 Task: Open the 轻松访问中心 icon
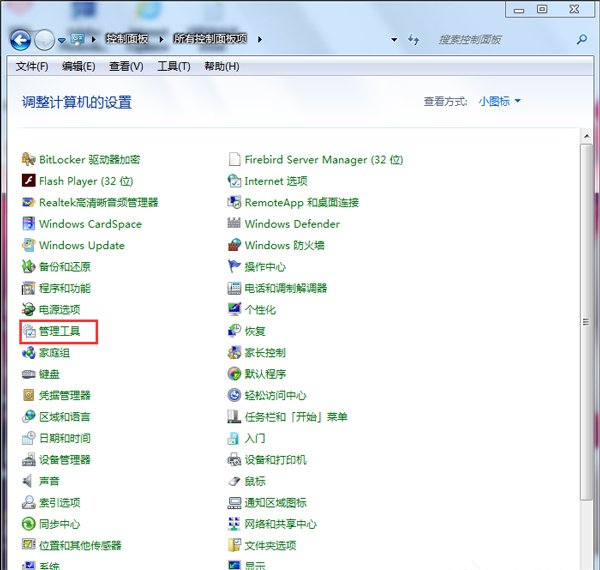coord(234,395)
